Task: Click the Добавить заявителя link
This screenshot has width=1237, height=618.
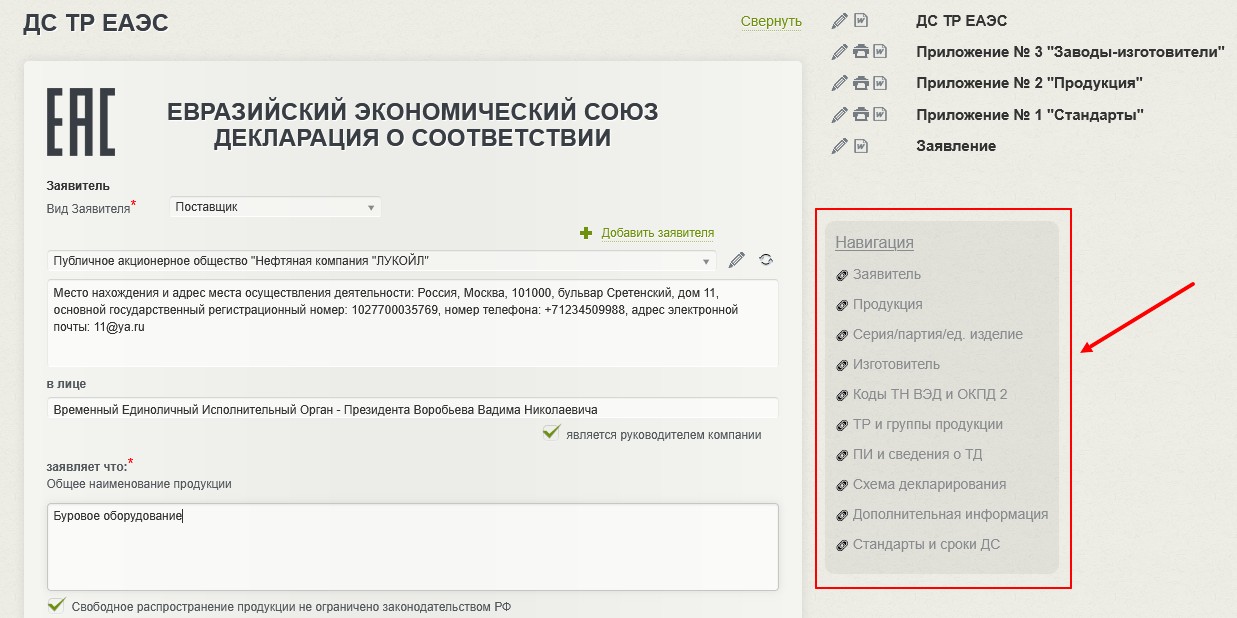Action: click(657, 233)
